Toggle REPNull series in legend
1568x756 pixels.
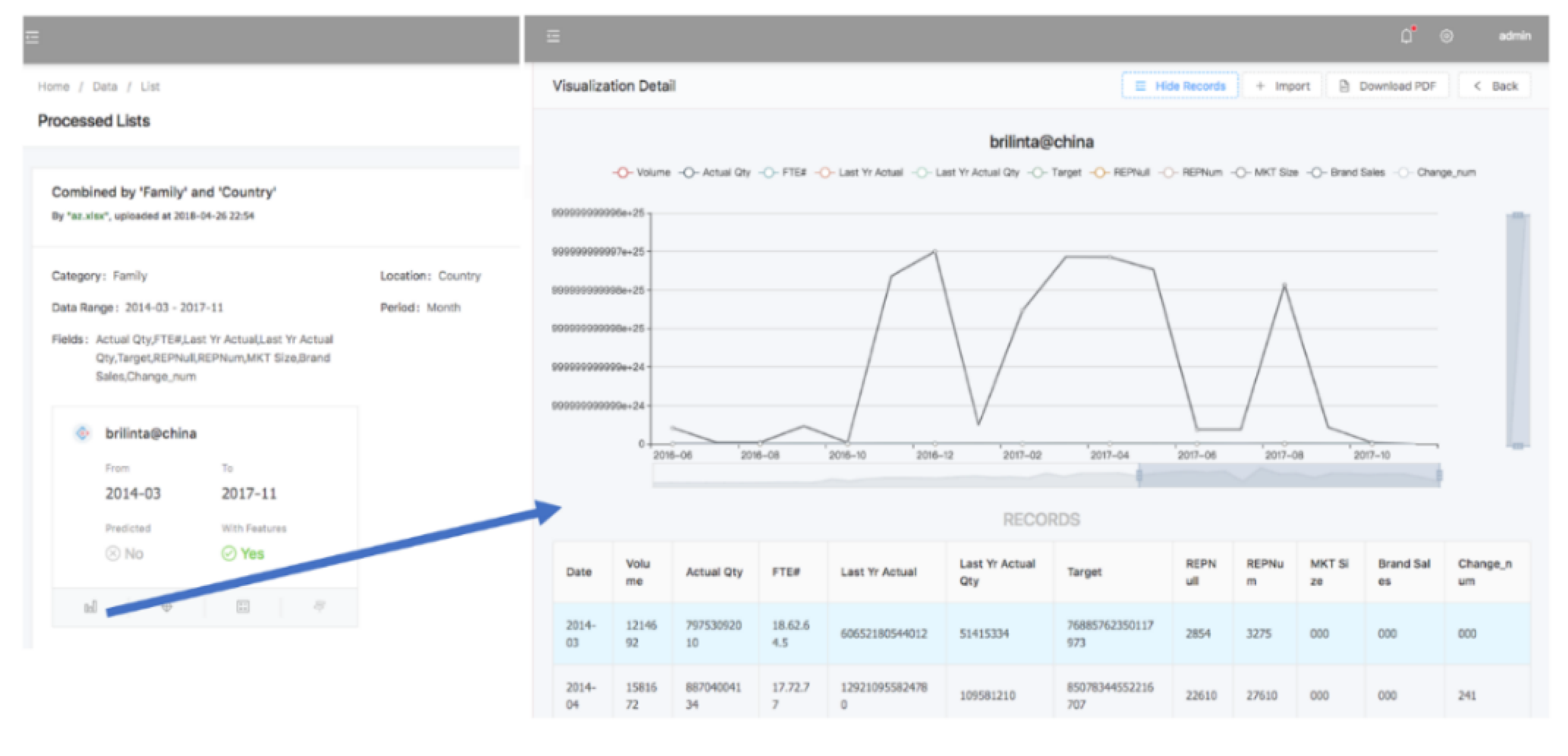pos(1120,172)
